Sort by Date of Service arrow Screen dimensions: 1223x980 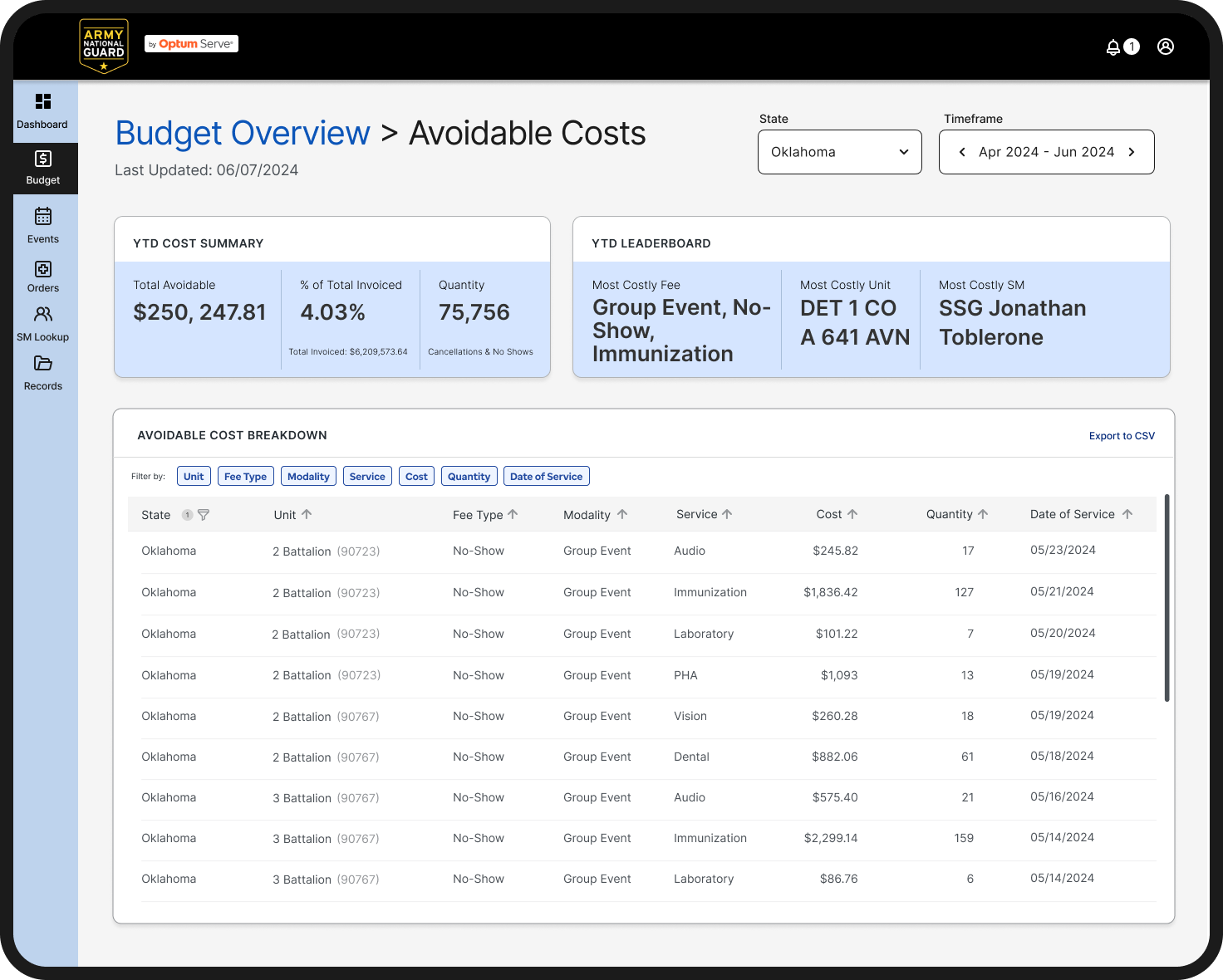pyautogui.click(x=1127, y=514)
